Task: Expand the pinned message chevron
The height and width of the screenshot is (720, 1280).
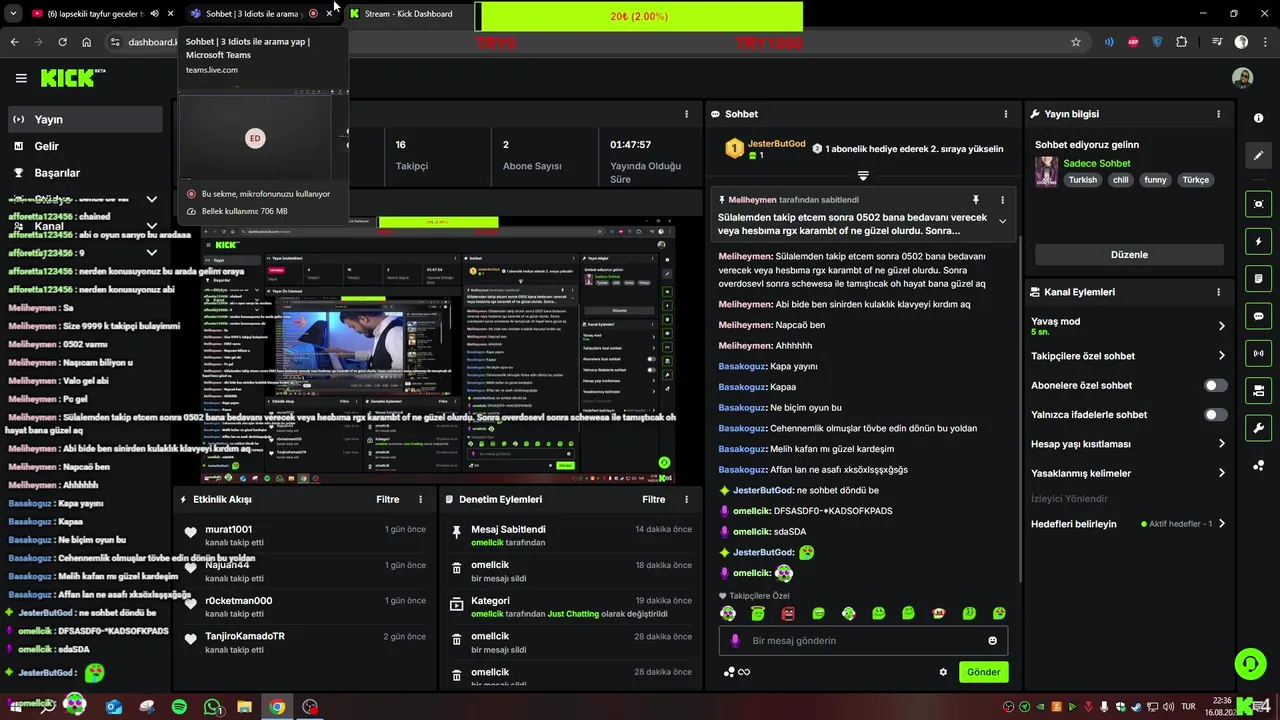Action: pyautogui.click(x=1002, y=222)
